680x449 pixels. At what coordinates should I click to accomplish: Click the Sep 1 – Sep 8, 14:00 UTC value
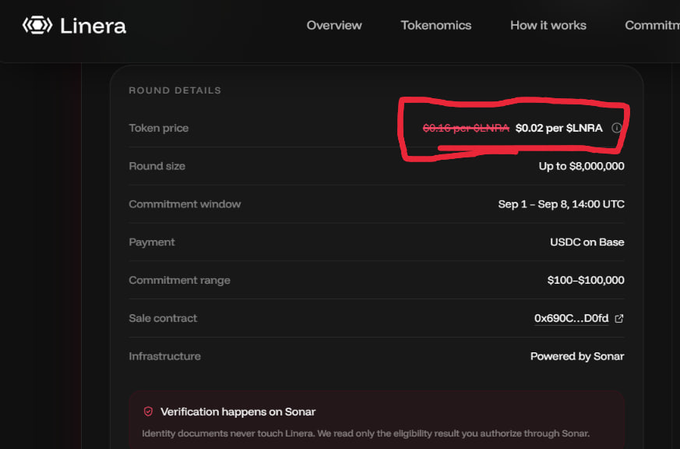click(x=561, y=204)
